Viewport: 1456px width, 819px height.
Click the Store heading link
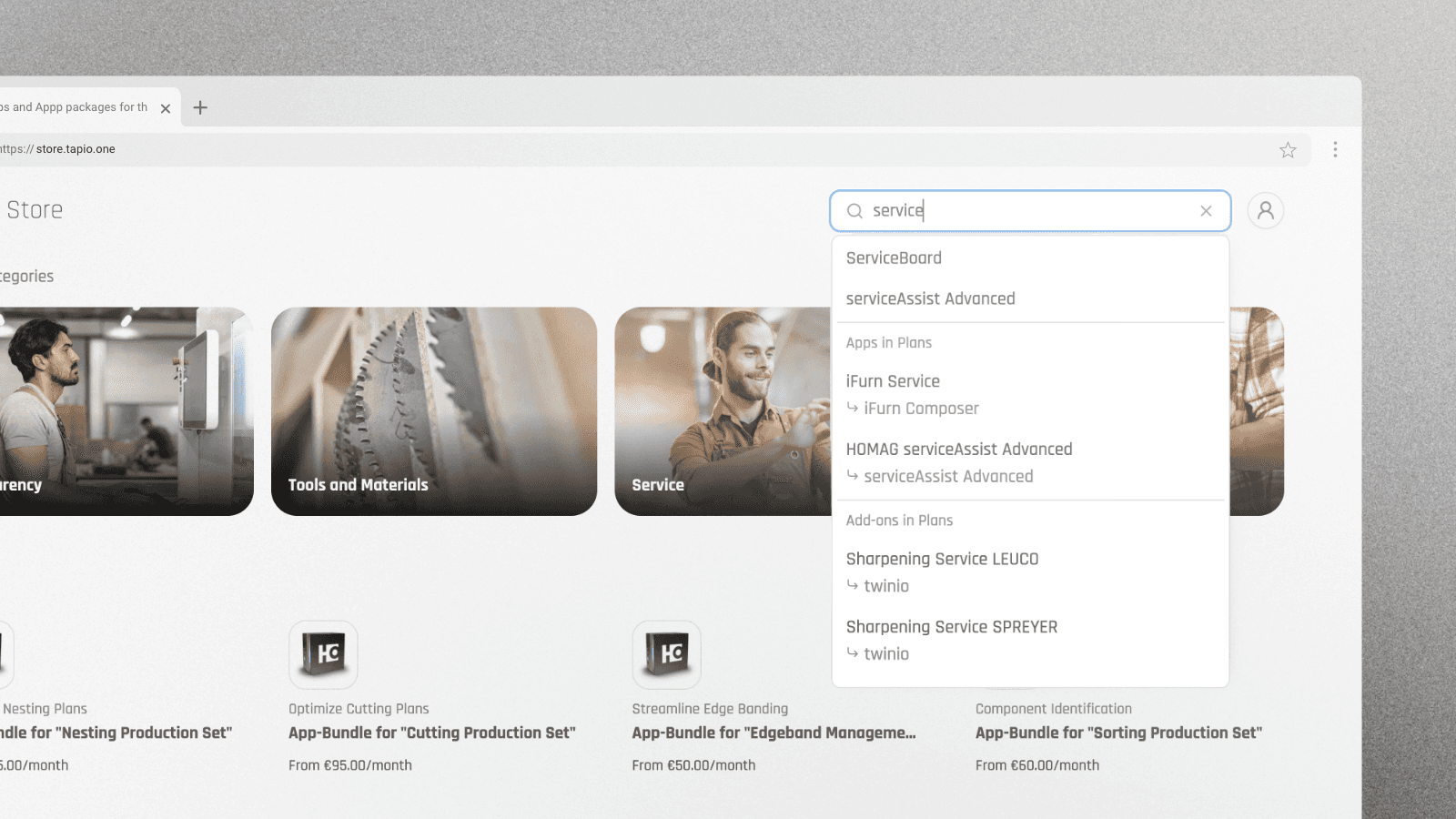tap(35, 210)
